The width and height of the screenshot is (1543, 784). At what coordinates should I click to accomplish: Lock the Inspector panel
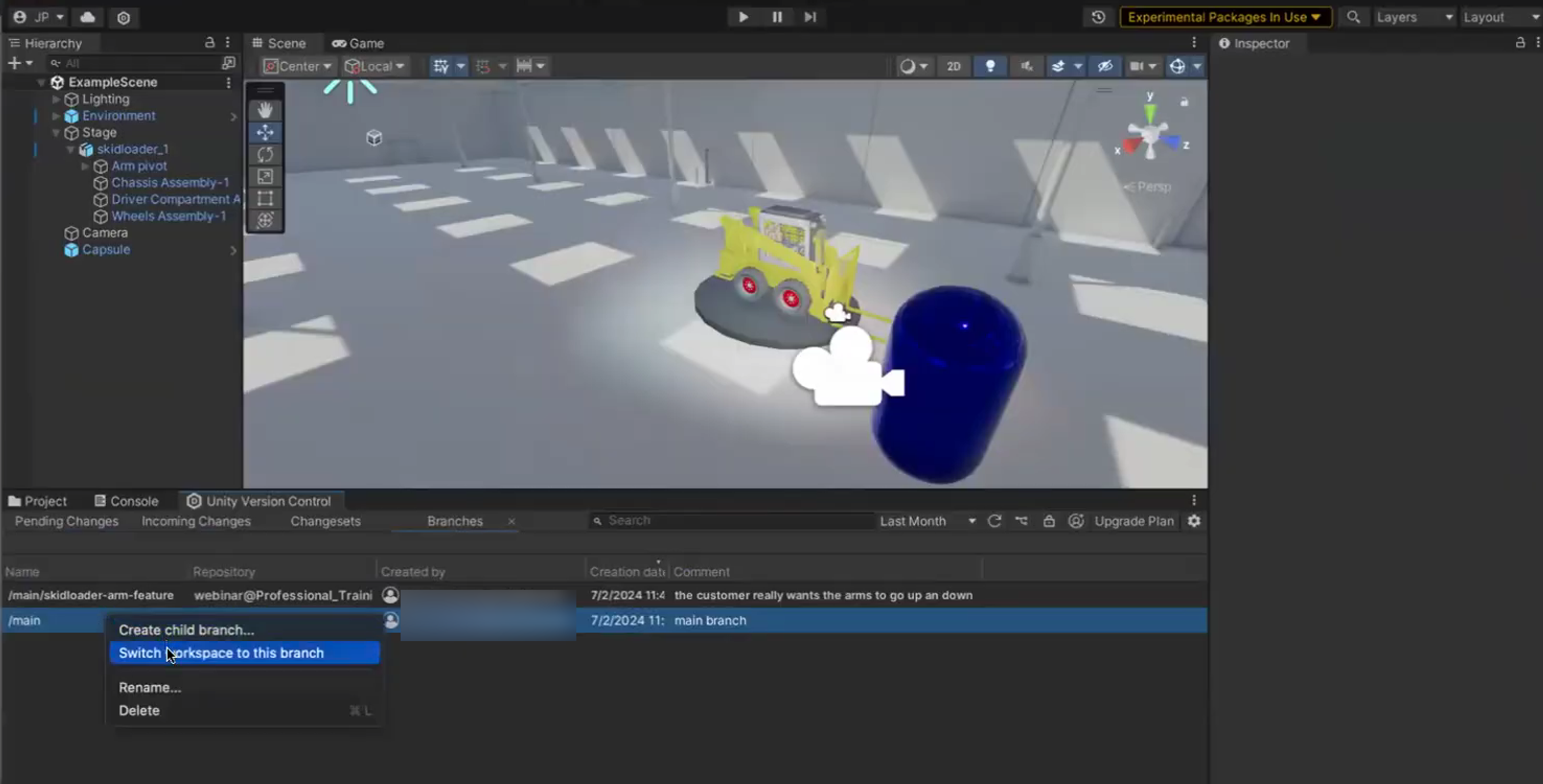click(x=1519, y=42)
